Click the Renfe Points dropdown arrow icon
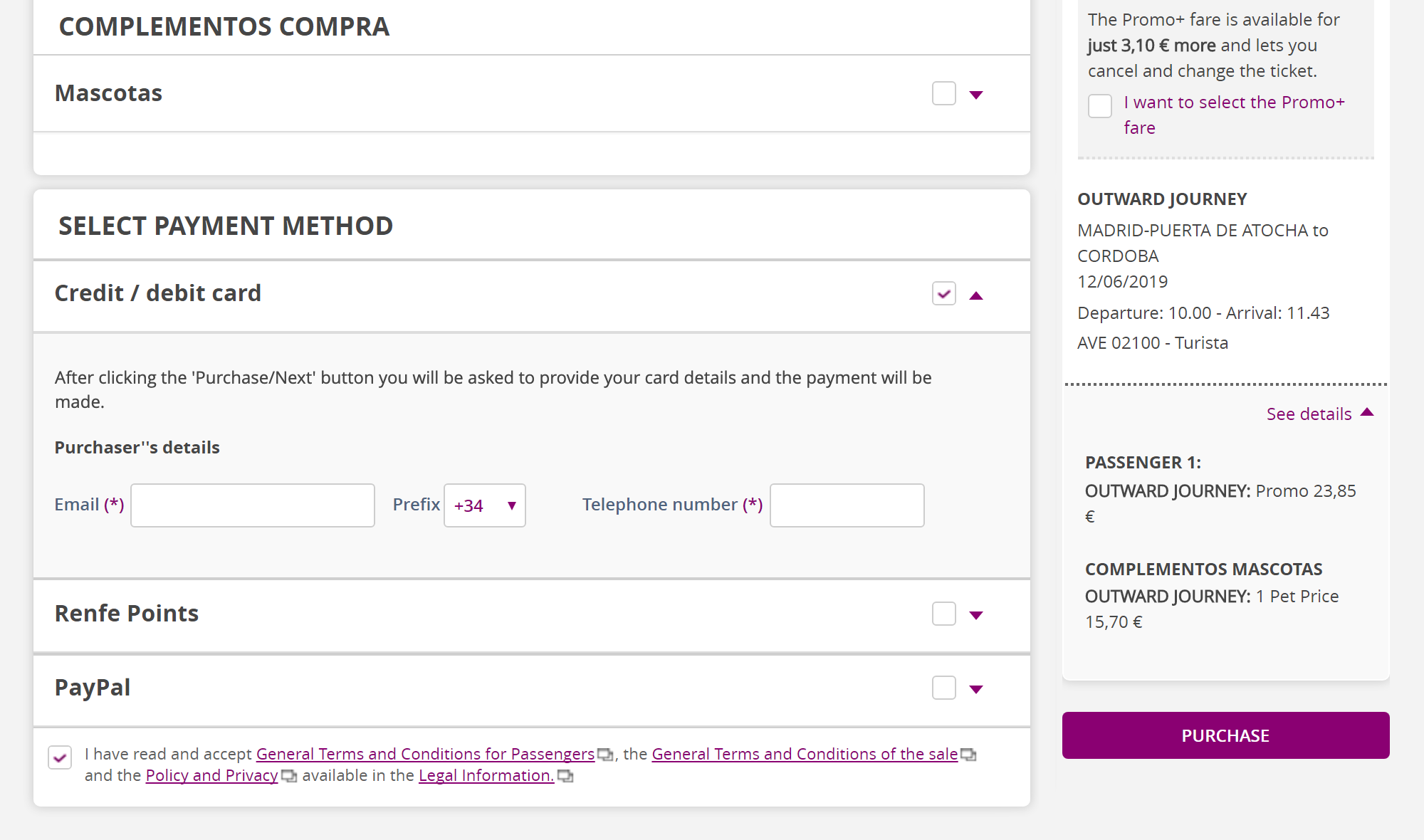The width and height of the screenshot is (1424, 840). [975, 614]
